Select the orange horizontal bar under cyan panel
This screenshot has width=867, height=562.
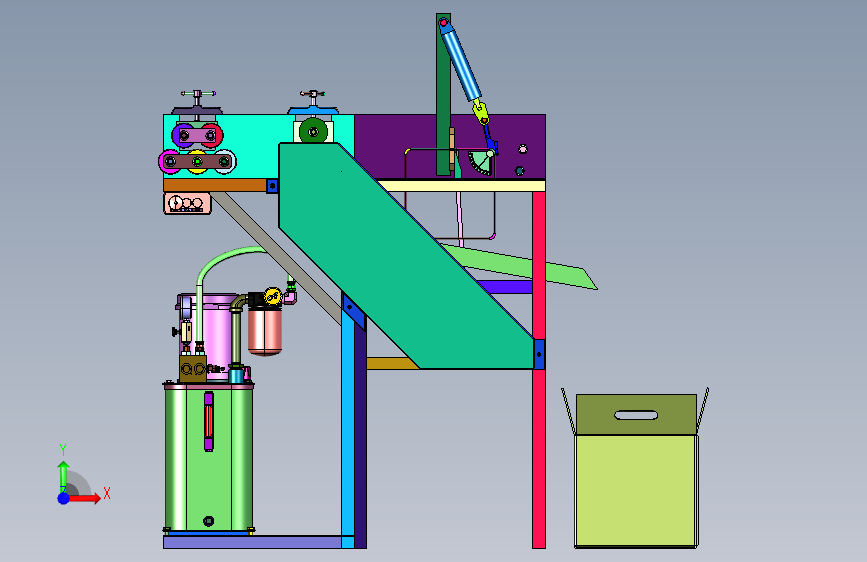(215, 185)
